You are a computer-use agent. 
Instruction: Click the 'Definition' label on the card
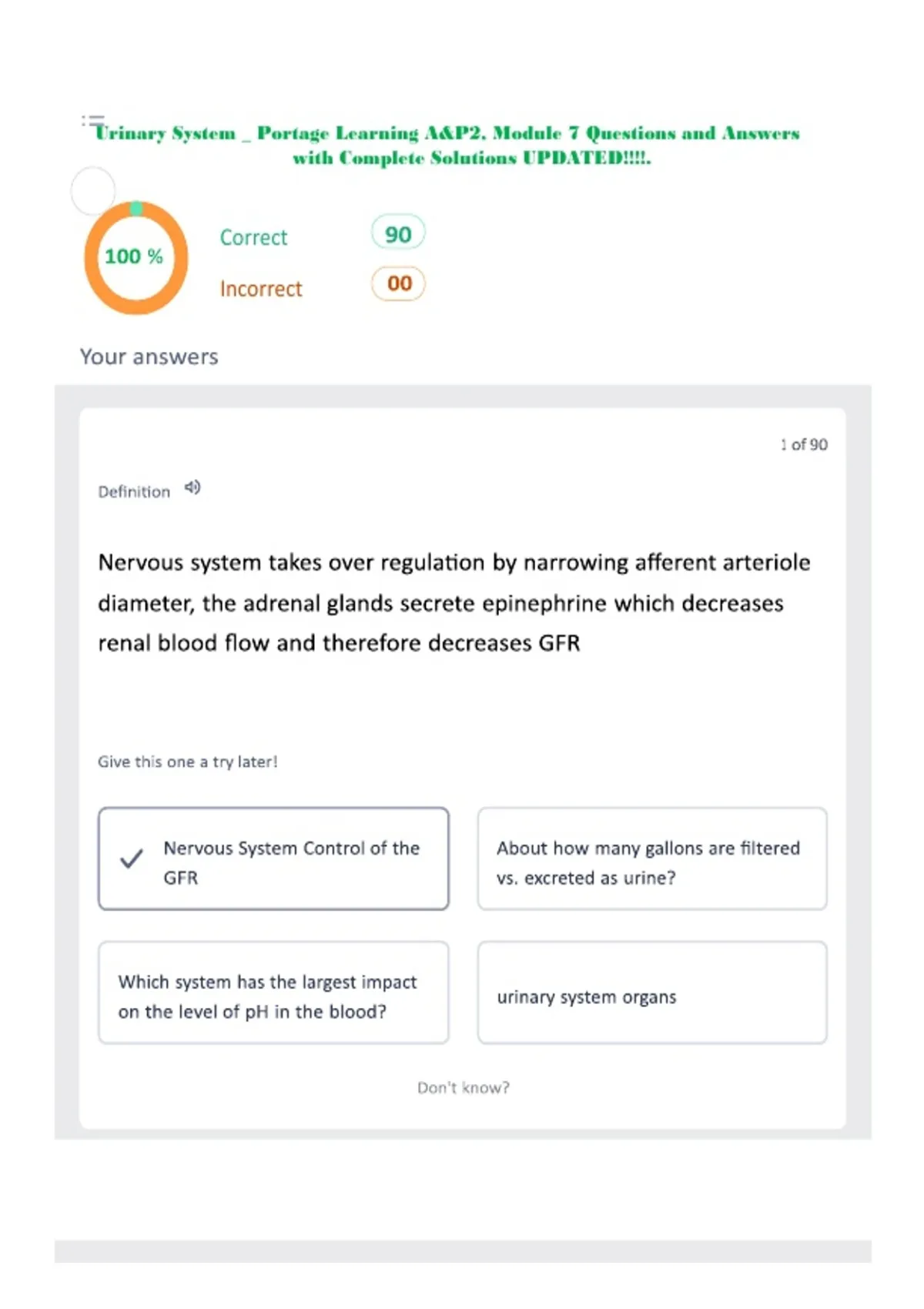point(134,491)
